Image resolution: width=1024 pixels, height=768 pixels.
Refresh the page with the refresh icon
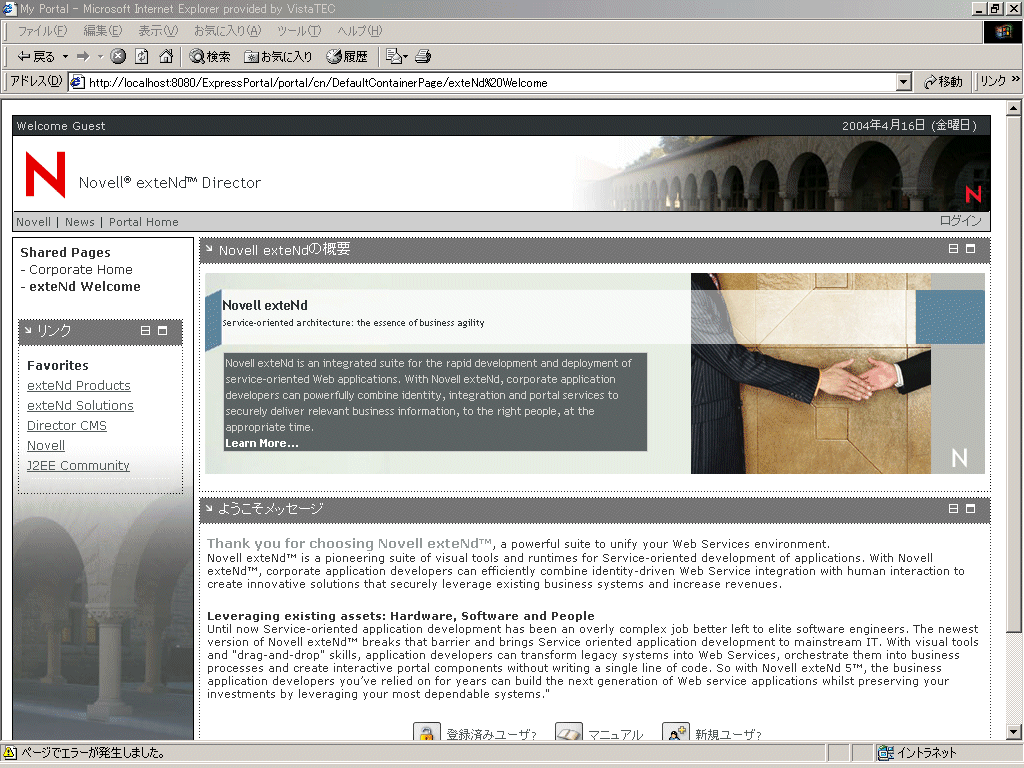tap(142, 57)
